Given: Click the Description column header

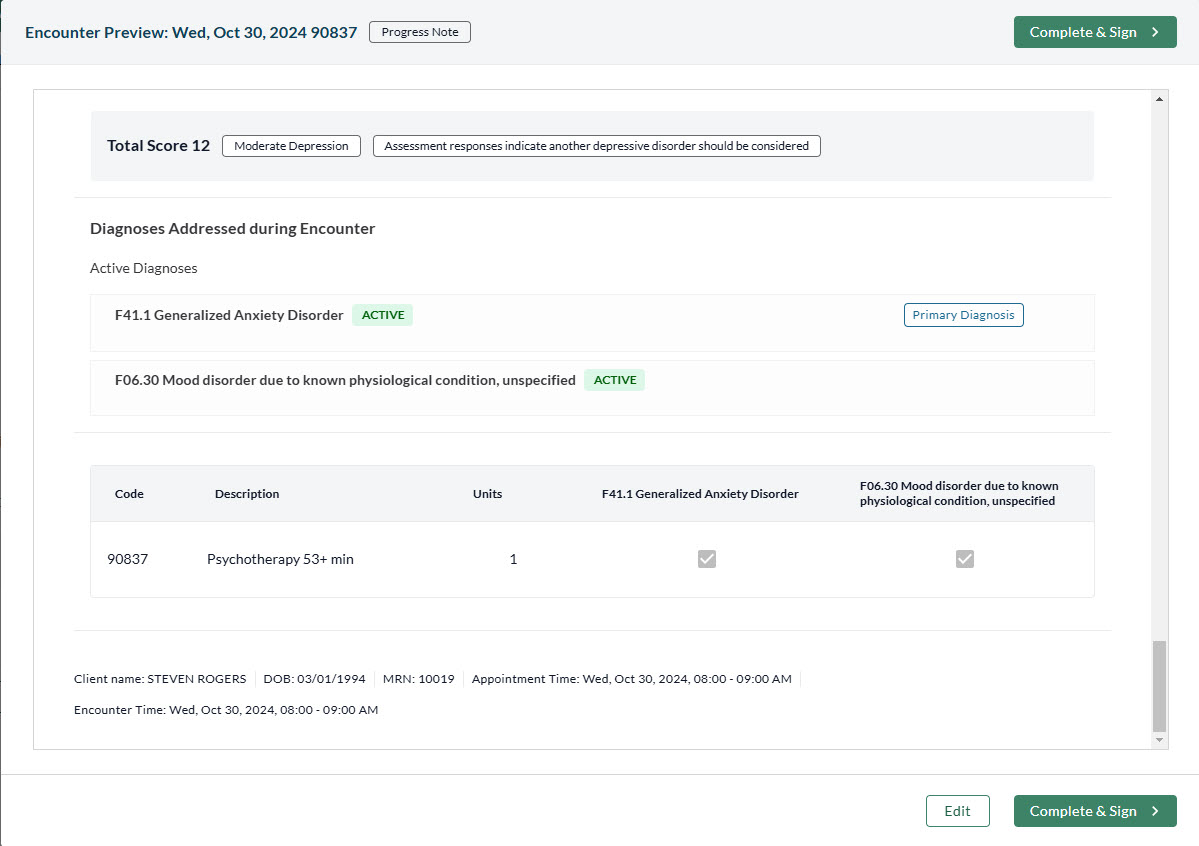Looking at the screenshot, I should pos(247,494).
